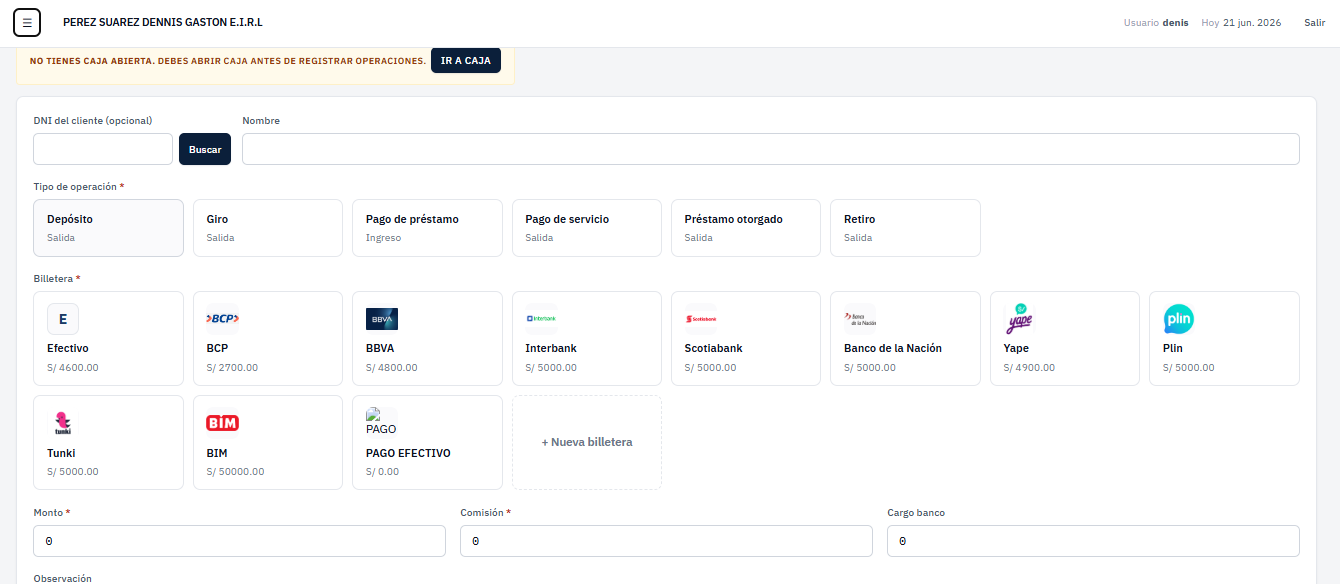Add a new wallet with Nueva billetera
Image resolution: width=1340 pixels, height=584 pixels.
coord(587,442)
